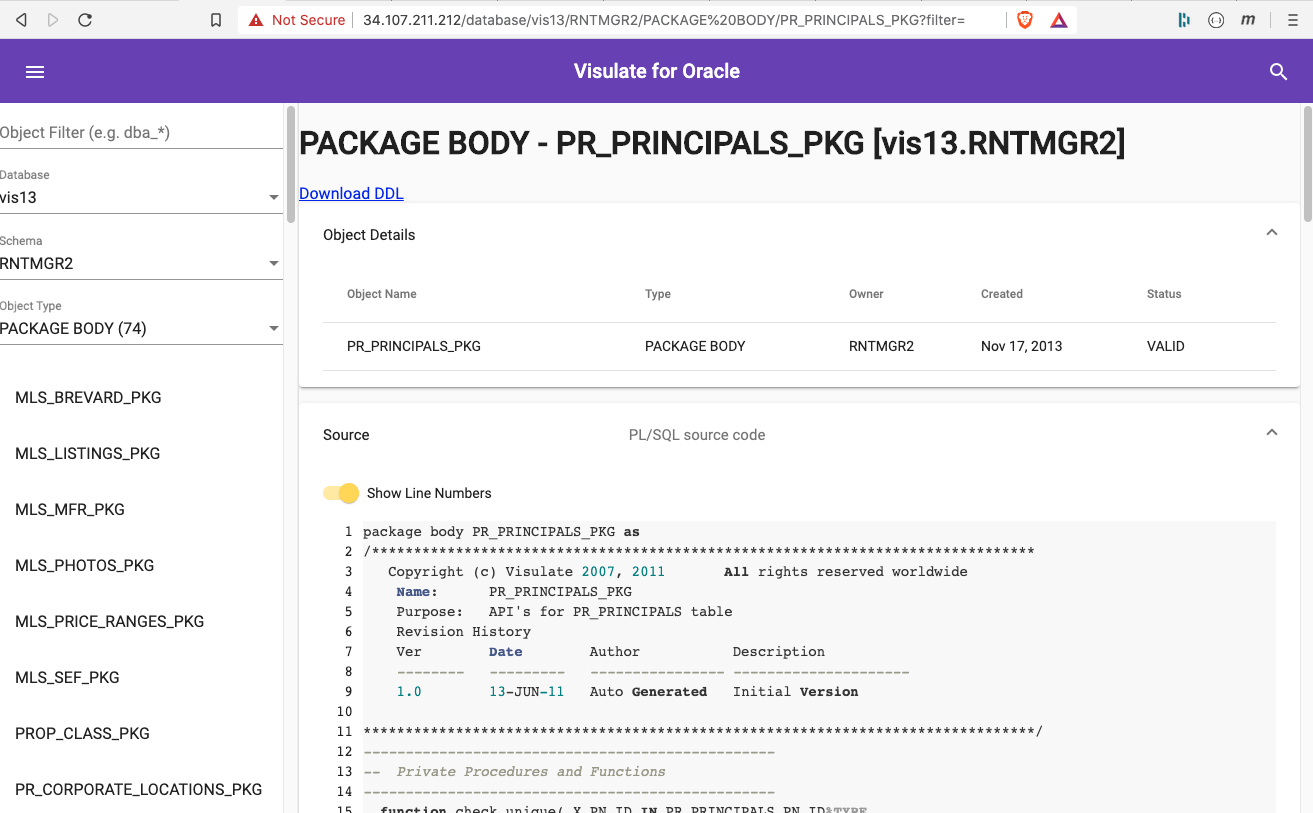Click the search magnifier icon

click(x=1278, y=72)
